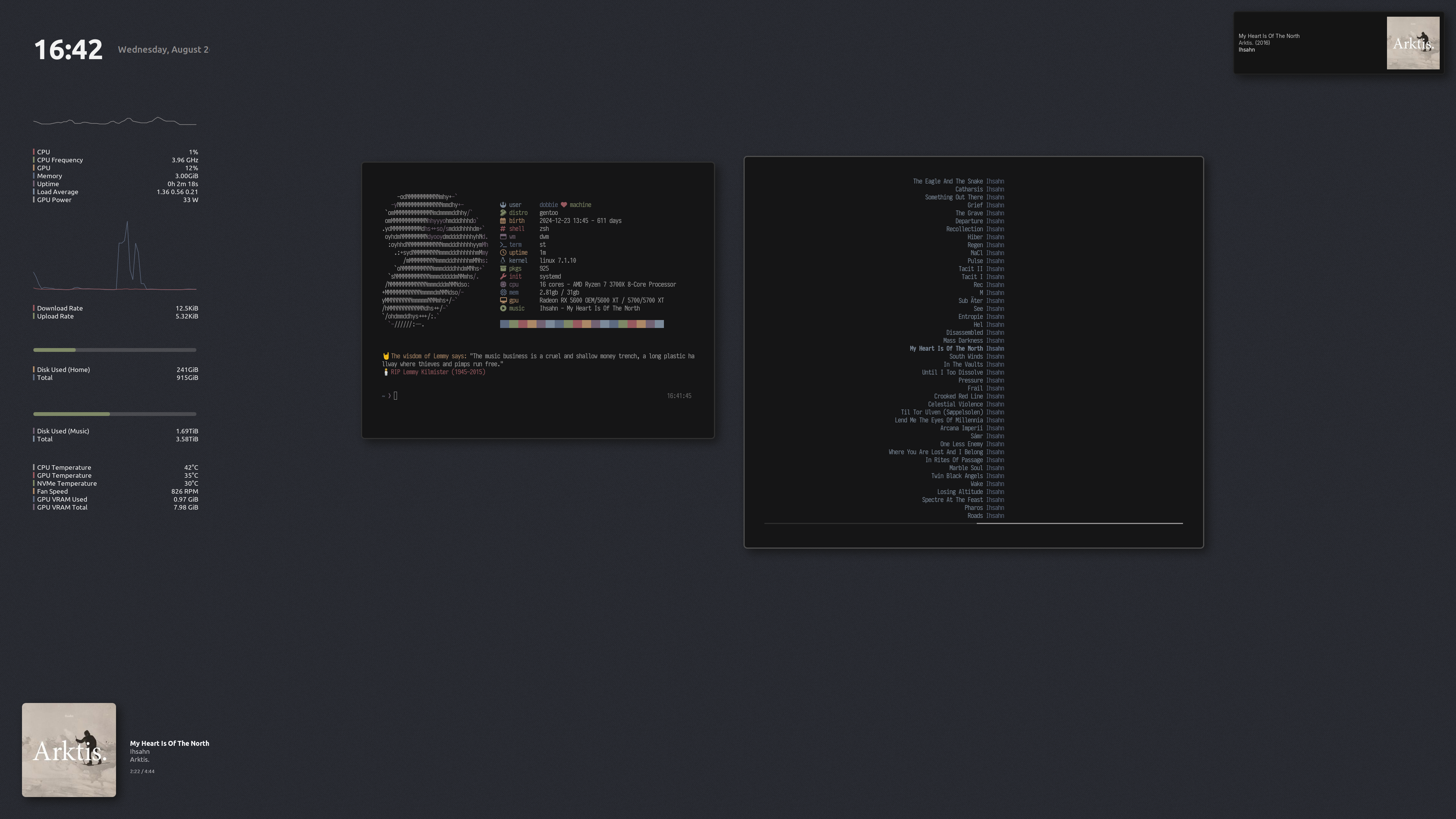Screen dimensions: 1456x819
Task: Click the rock horns emoji before Lemmy quote
Action: tap(386, 356)
